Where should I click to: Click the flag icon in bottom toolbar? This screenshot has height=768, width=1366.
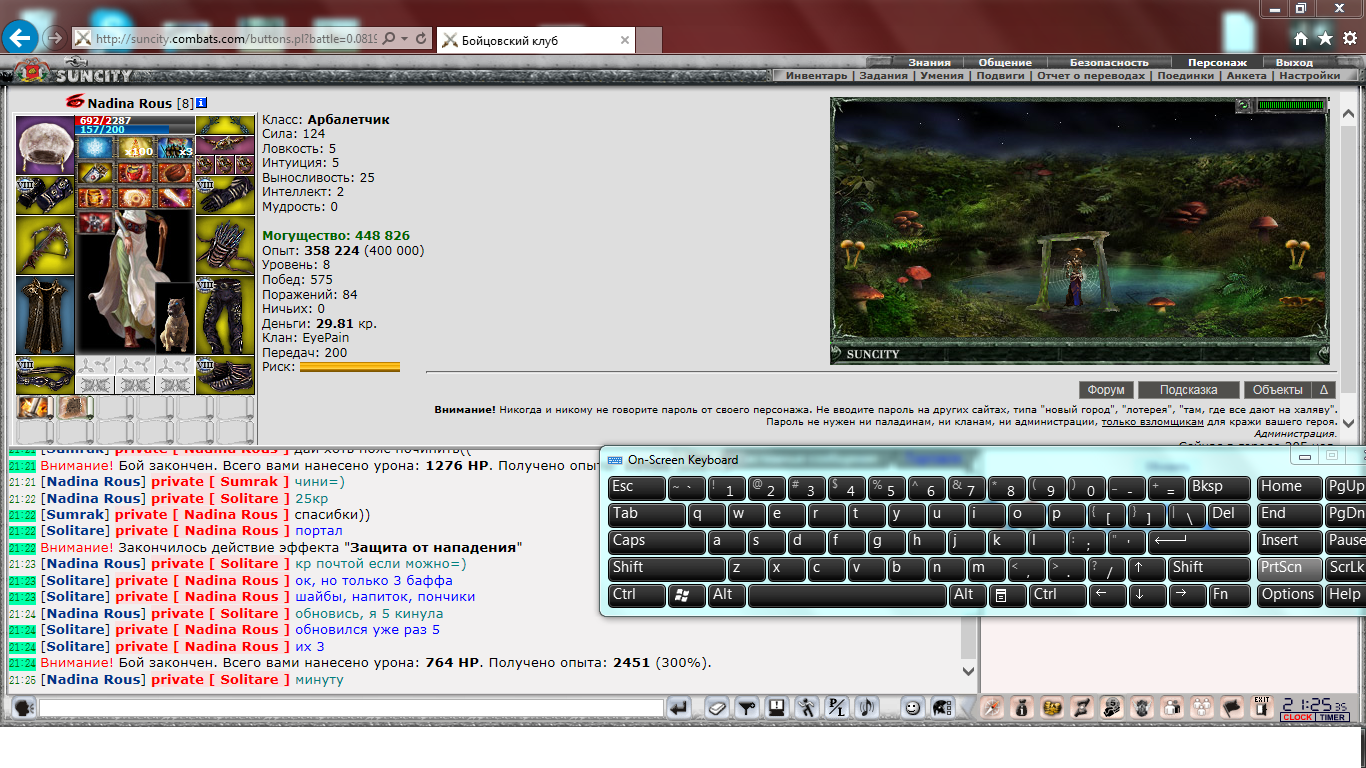1232,708
